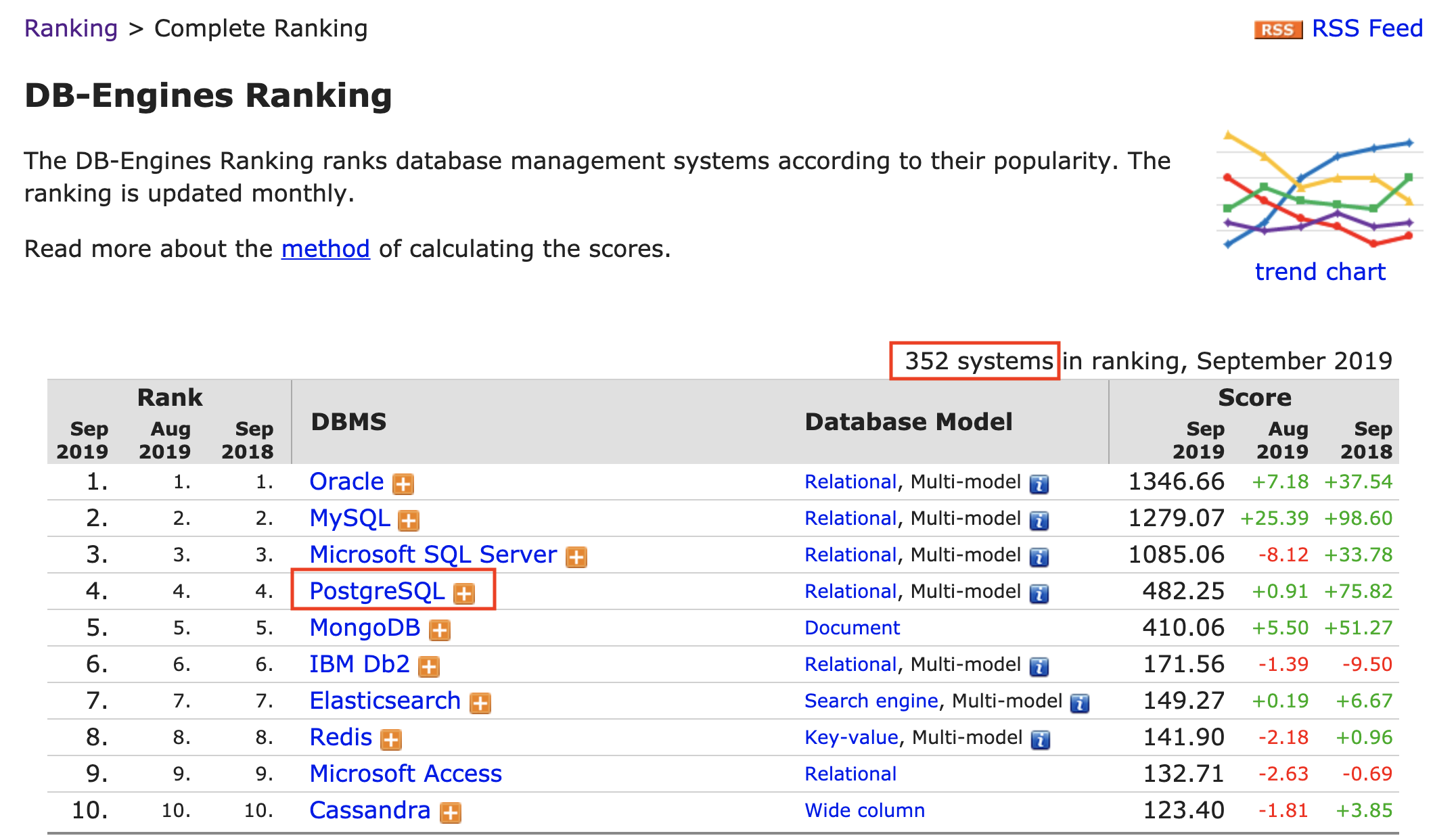
Task: Click Relational link in IBM Db2 row
Action: coord(850,664)
